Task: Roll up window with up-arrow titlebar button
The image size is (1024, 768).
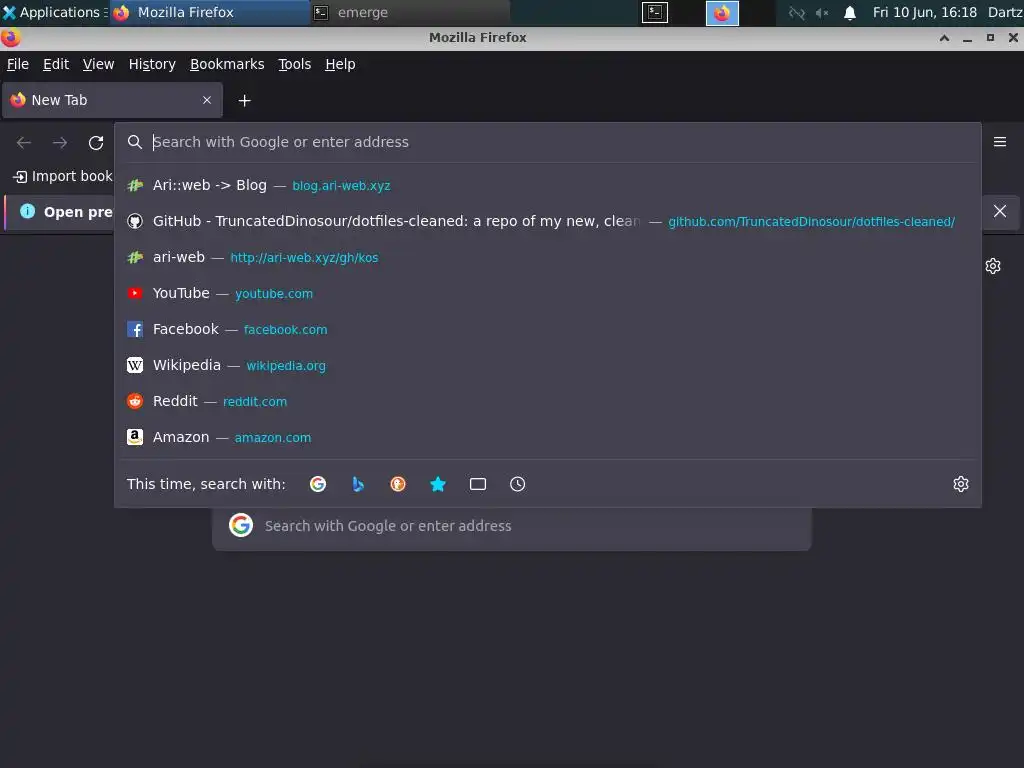Action: tap(944, 38)
